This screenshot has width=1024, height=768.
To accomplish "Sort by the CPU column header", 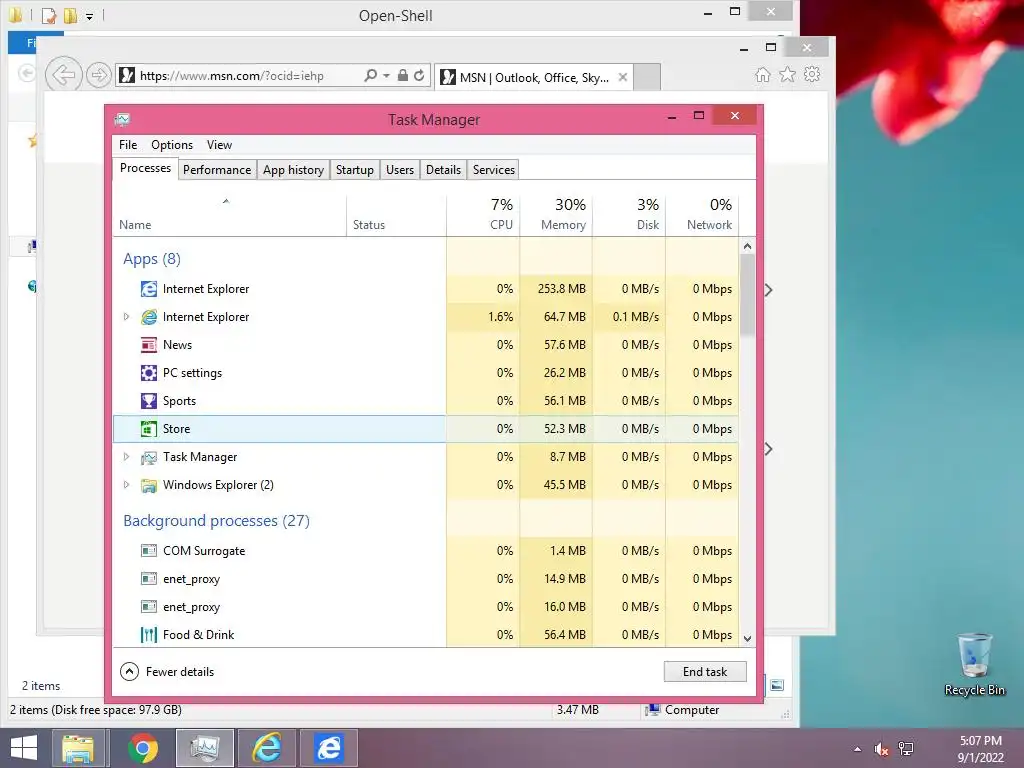I will pyautogui.click(x=483, y=214).
